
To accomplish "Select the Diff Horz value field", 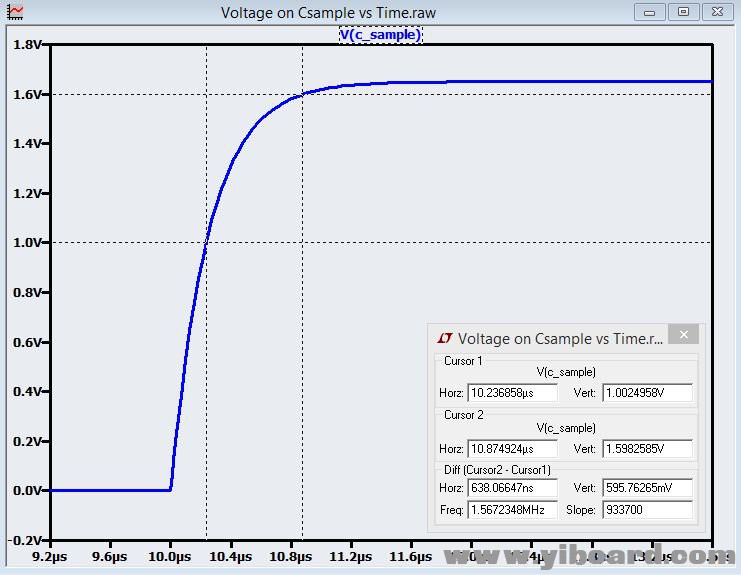I will click(512, 489).
